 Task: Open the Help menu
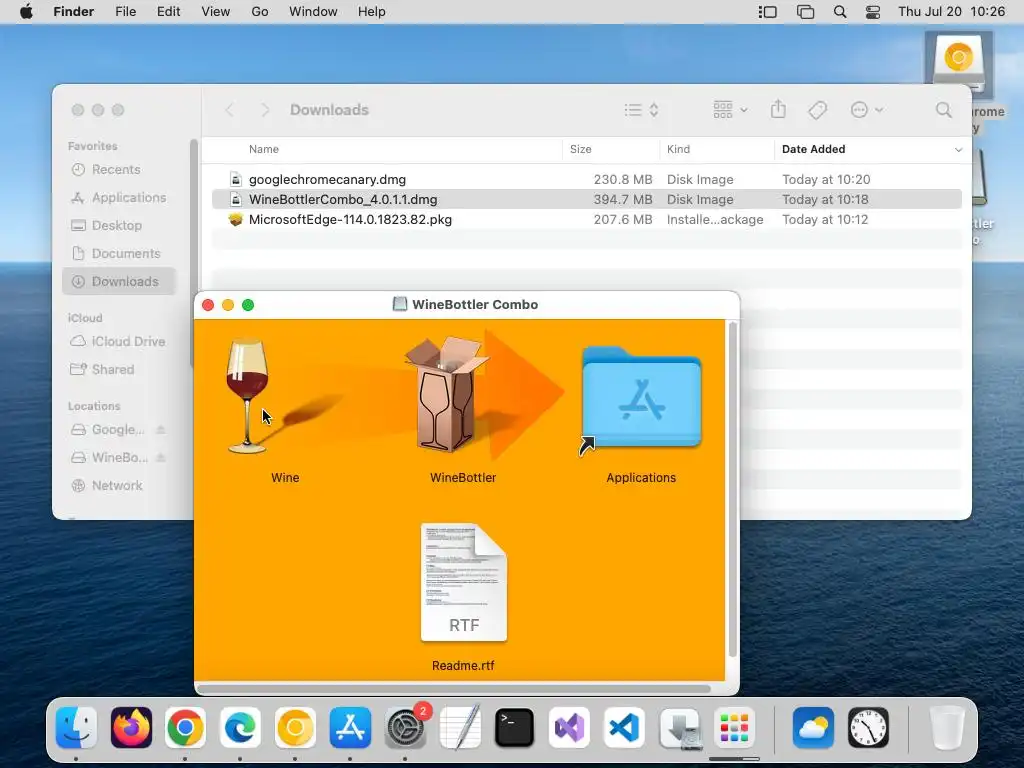coord(372,12)
